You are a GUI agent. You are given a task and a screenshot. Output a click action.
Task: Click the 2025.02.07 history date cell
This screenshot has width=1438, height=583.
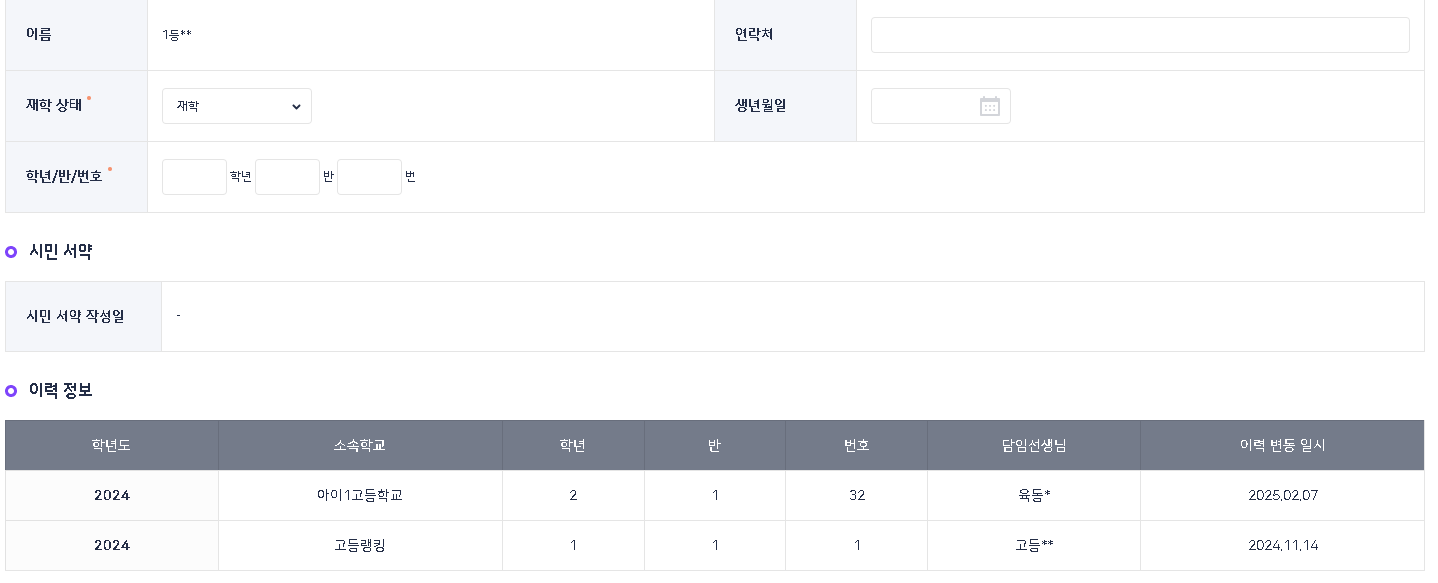tap(1282, 495)
